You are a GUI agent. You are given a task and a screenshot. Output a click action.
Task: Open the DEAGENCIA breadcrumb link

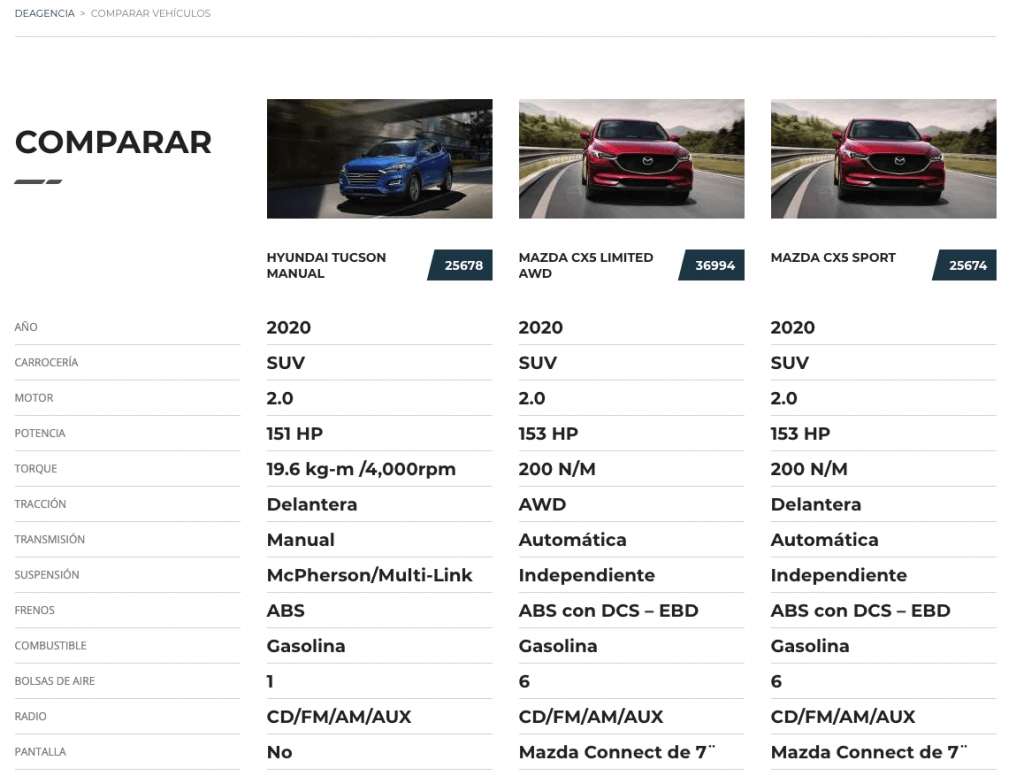pos(44,13)
